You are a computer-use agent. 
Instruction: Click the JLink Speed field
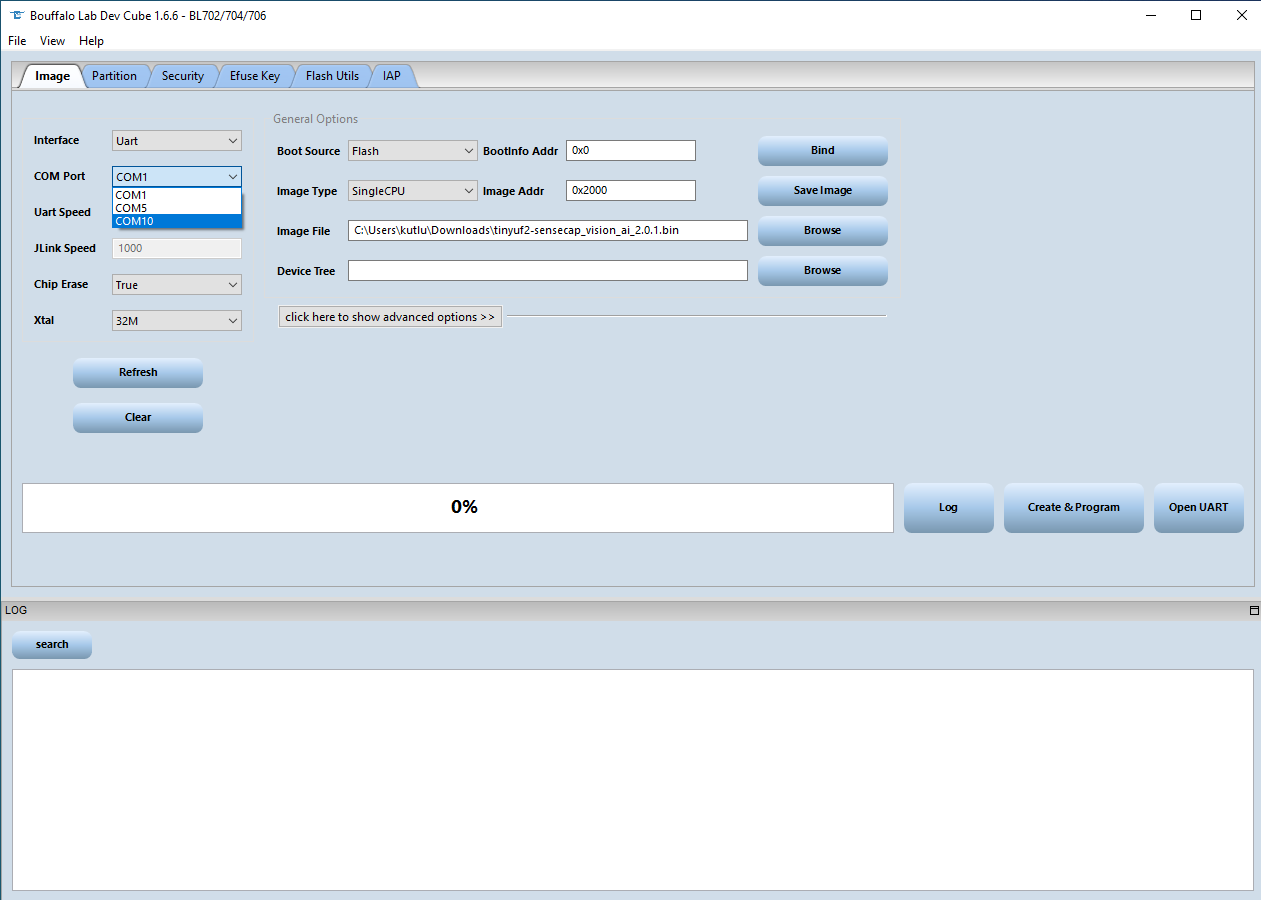[177, 248]
